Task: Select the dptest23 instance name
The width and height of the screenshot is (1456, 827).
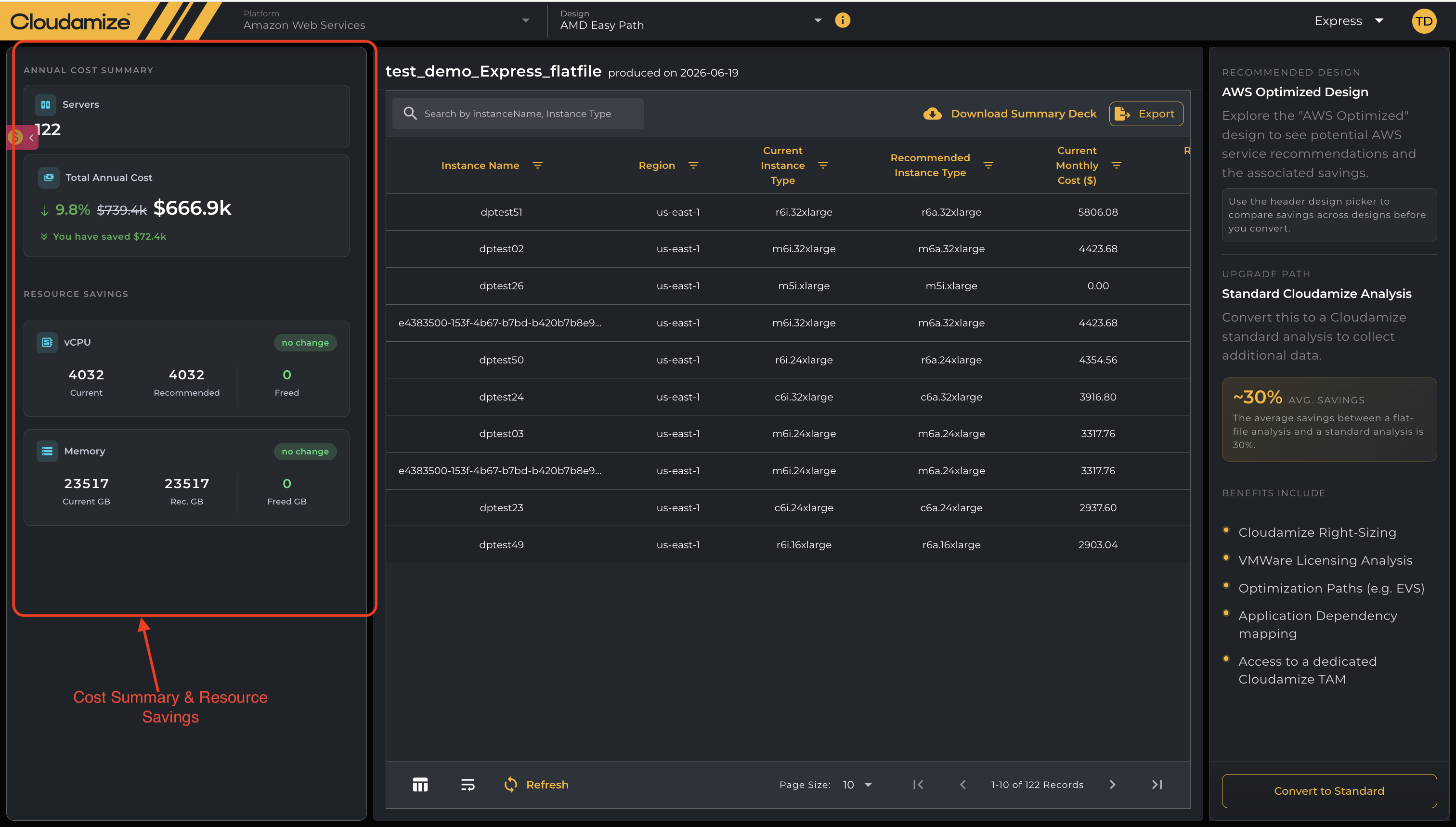Action: (x=501, y=508)
